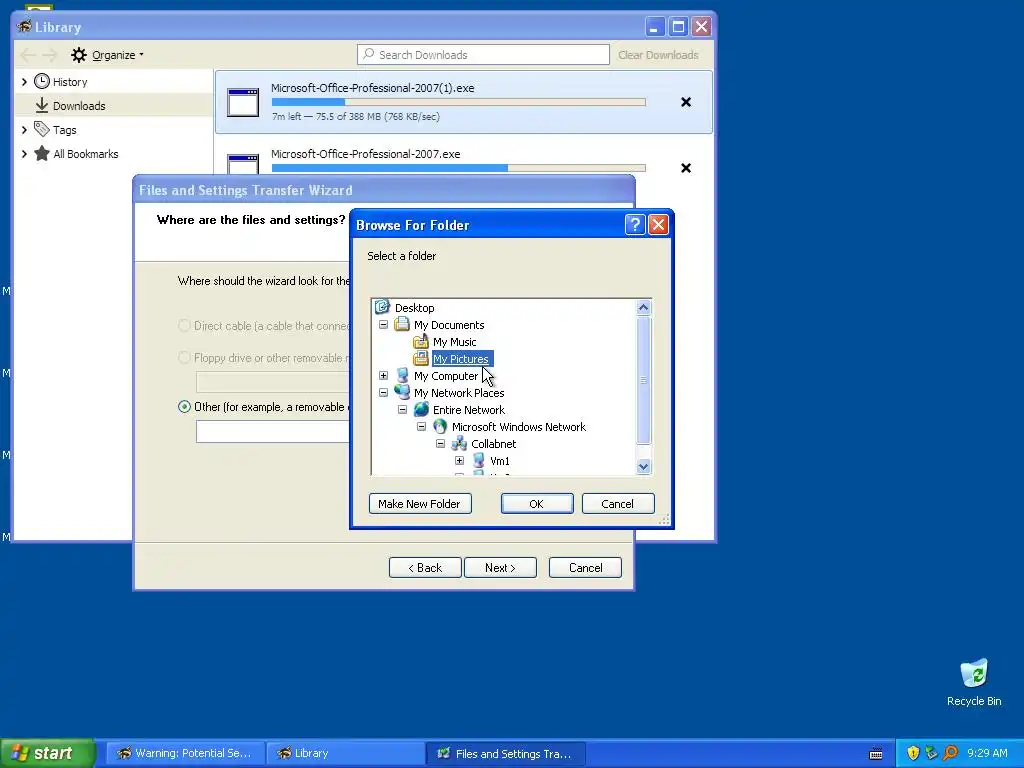
Task: Cancel the Microsoft-Office-Professional-2007.exe download
Action: click(x=686, y=168)
